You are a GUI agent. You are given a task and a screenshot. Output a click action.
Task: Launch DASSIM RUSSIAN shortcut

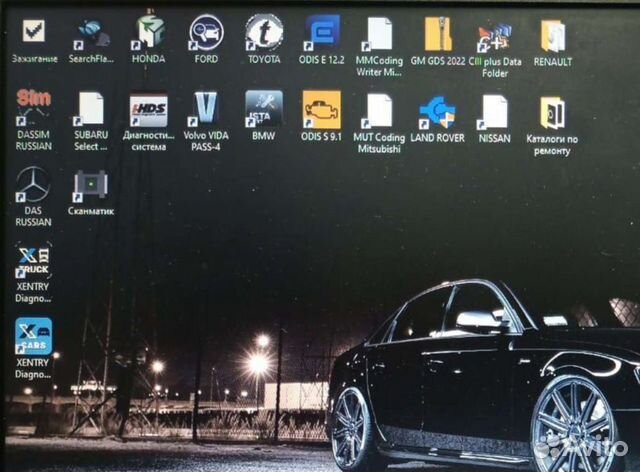pyautogui.click(x=33, y=108)
